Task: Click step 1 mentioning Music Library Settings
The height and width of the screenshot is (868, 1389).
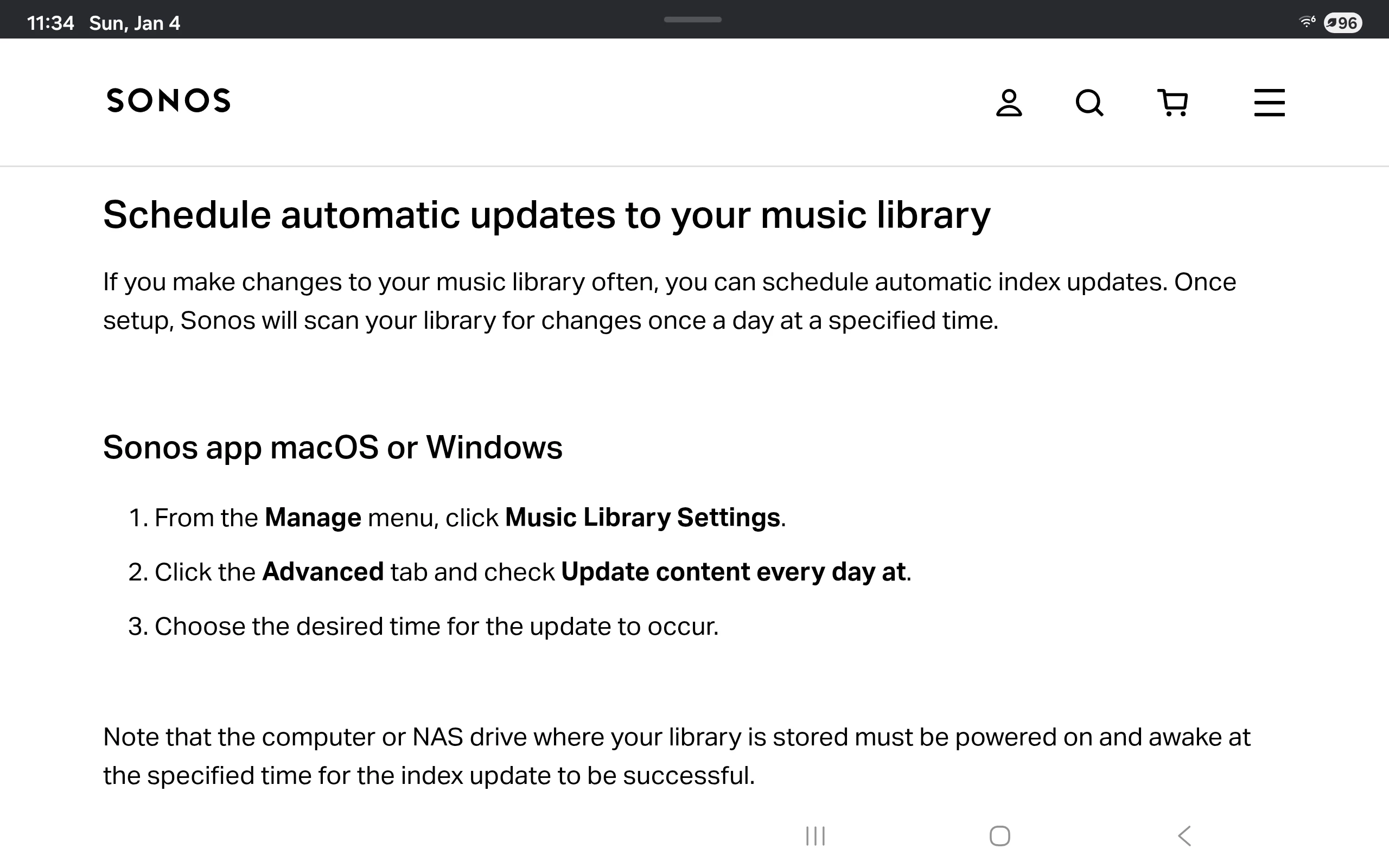Action: [457, 518]
